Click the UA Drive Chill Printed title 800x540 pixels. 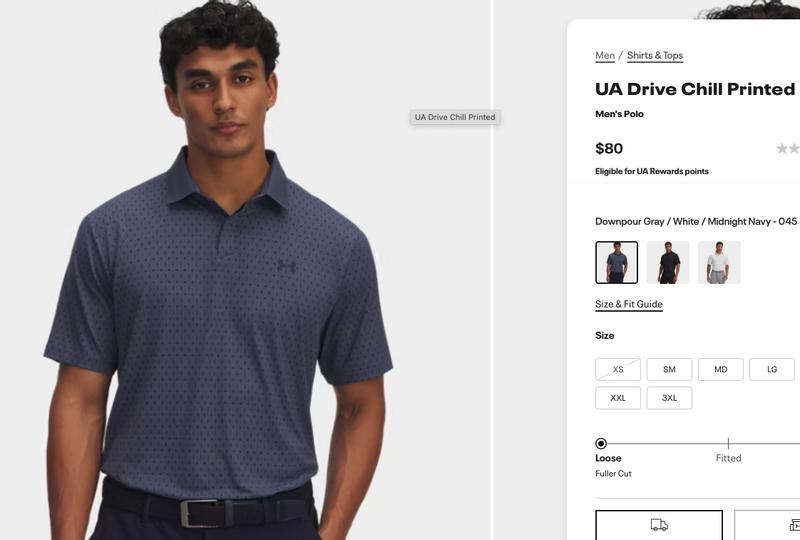point(695,89)
